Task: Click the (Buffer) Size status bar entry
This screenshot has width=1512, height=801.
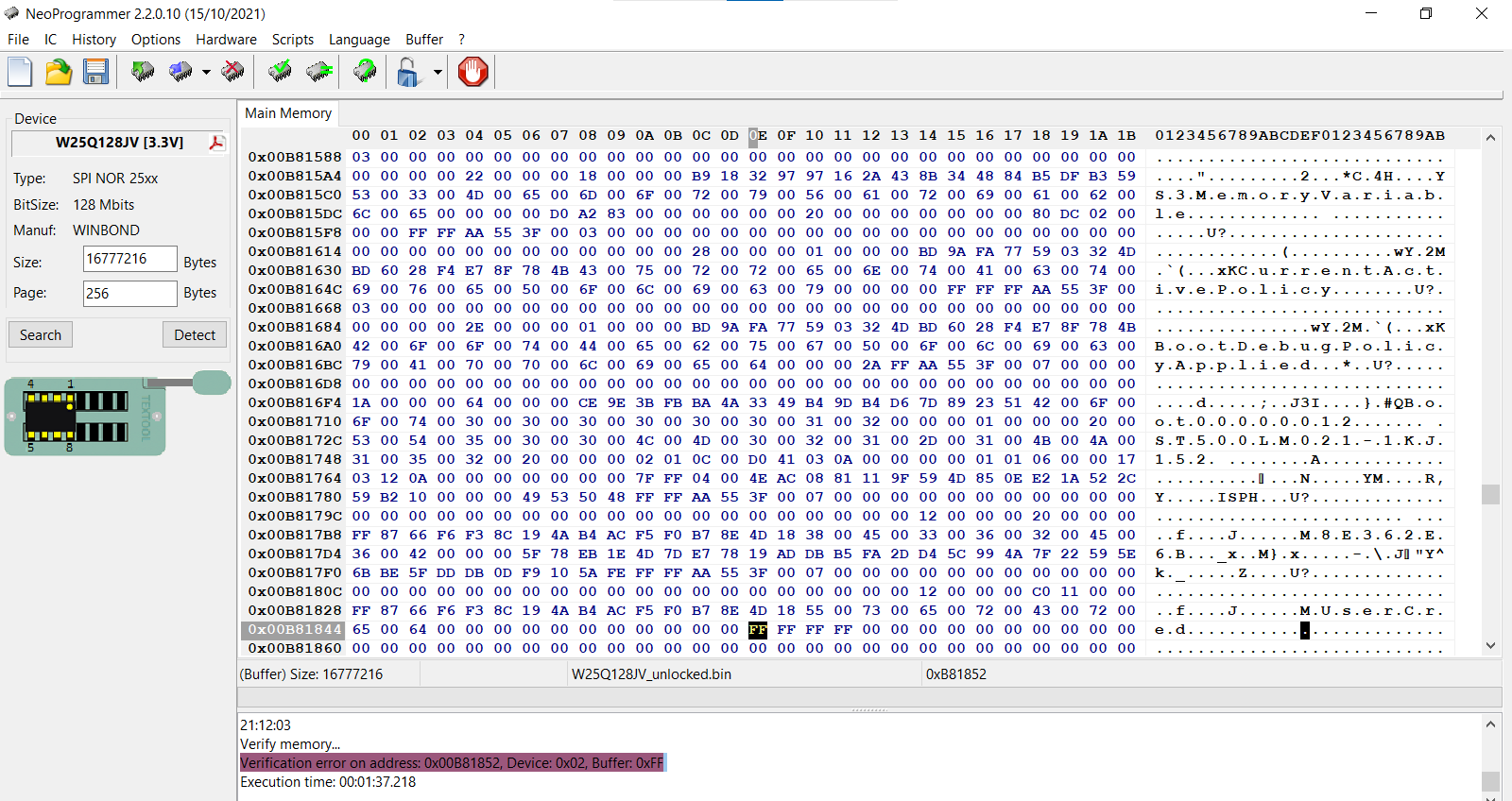Action: (x=312, y=674)
